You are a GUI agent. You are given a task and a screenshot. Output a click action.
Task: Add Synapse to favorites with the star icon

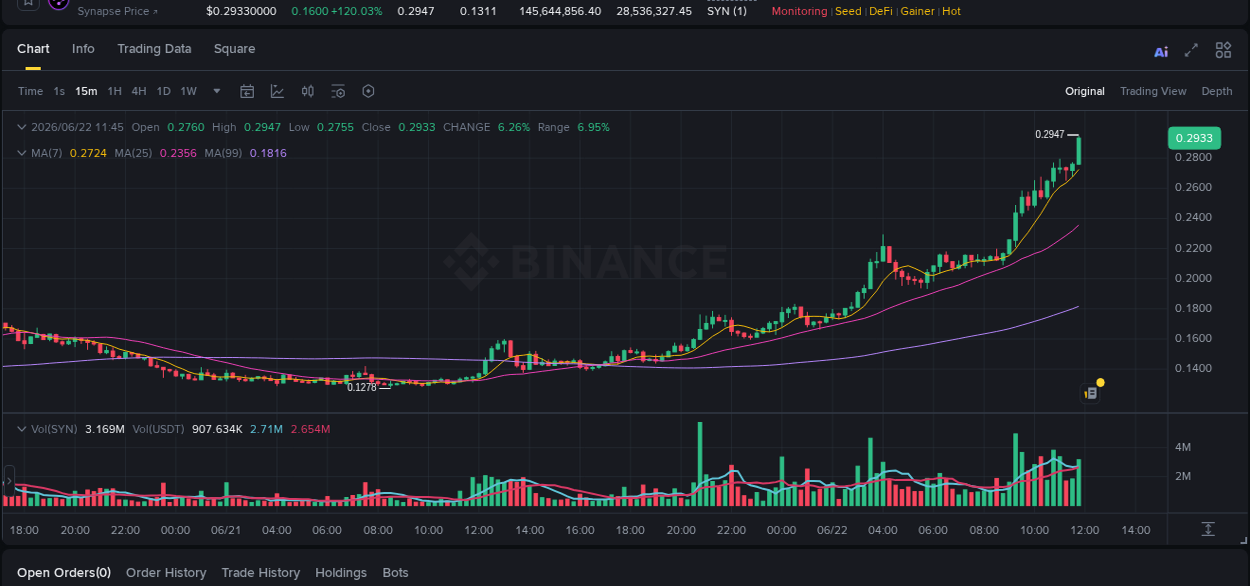28,3
